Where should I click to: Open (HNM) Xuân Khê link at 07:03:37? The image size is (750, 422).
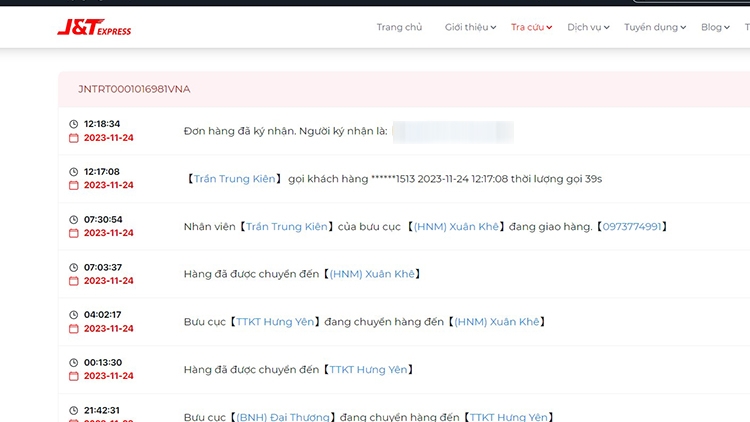point(372,274)
